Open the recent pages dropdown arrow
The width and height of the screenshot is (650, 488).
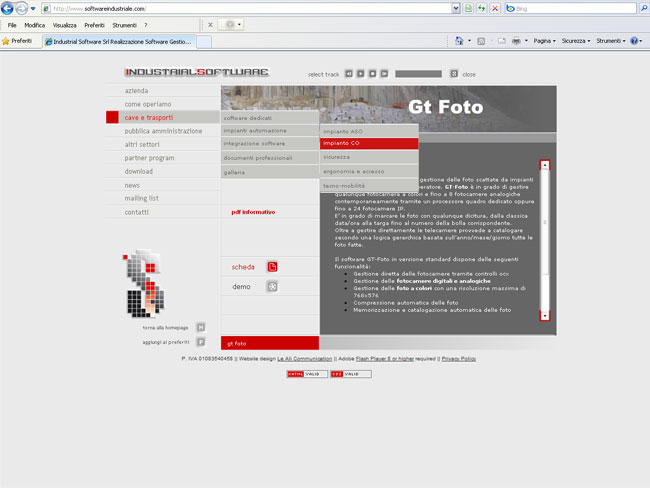(33, 8)
